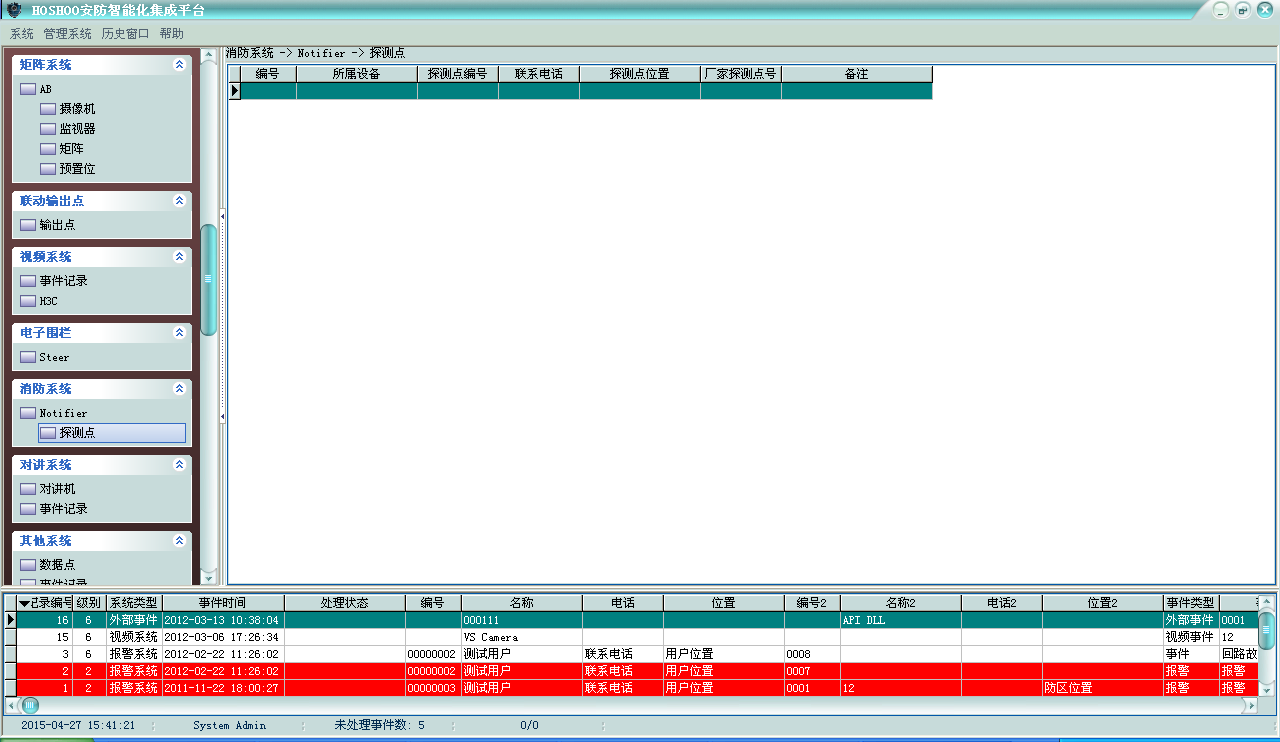Select the 探测点 tree item
The height and width of the screenshot is (742, 1280).
77,433
